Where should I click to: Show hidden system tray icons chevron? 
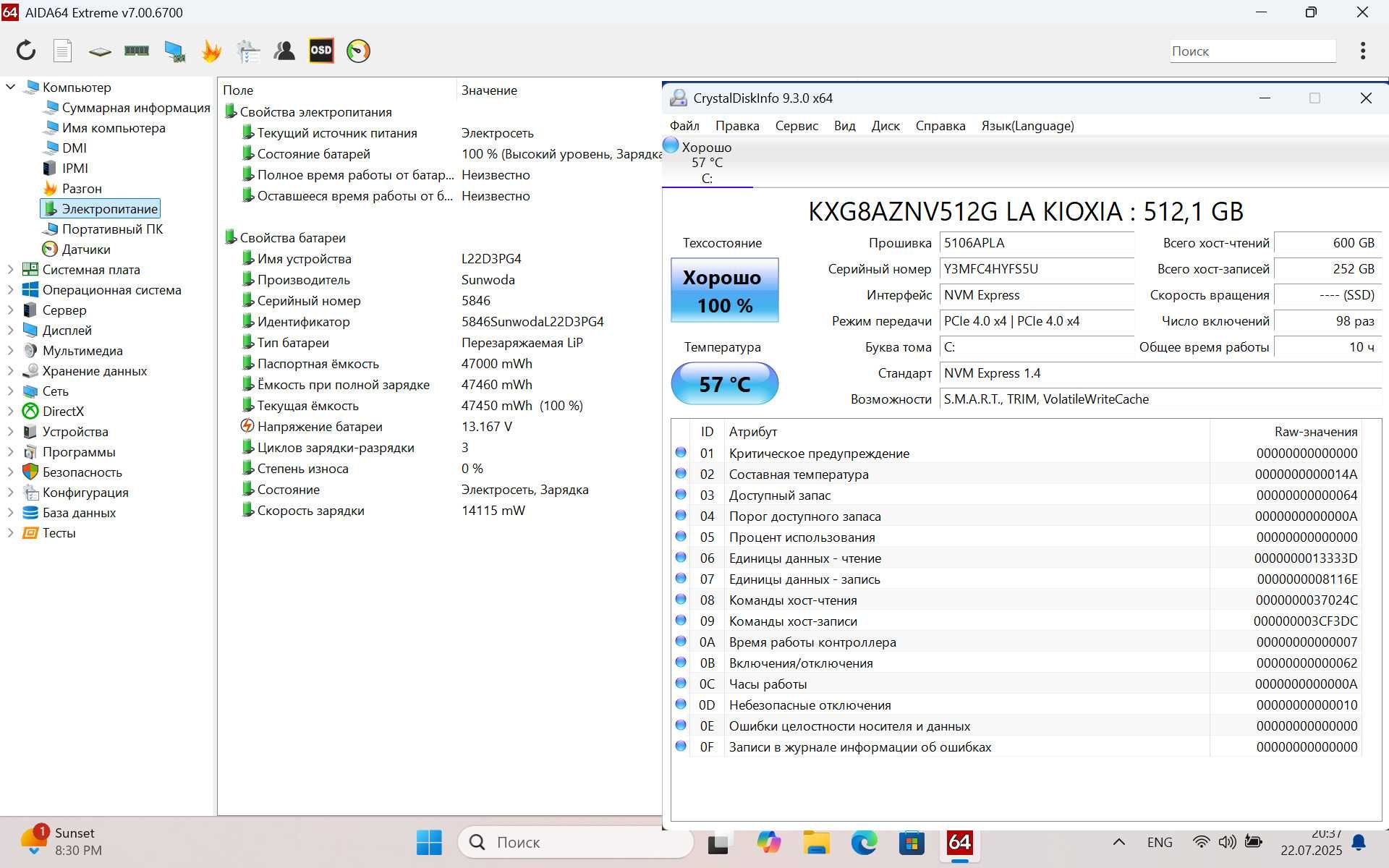pos(1118,842)
